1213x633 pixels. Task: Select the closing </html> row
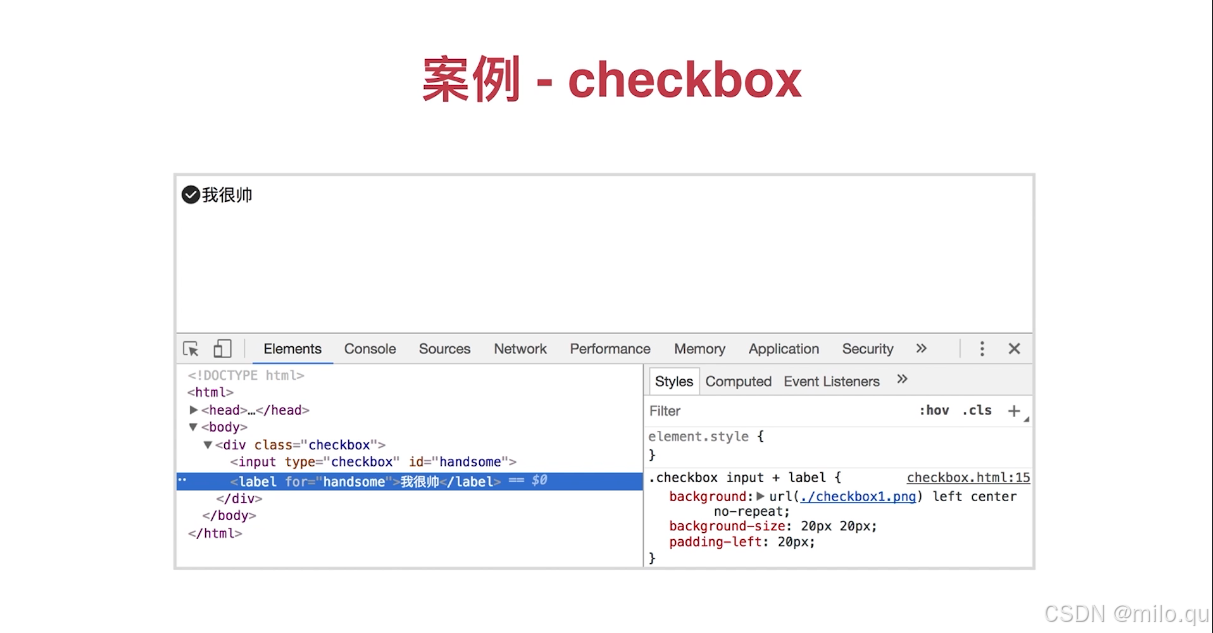tap(215, 533)
